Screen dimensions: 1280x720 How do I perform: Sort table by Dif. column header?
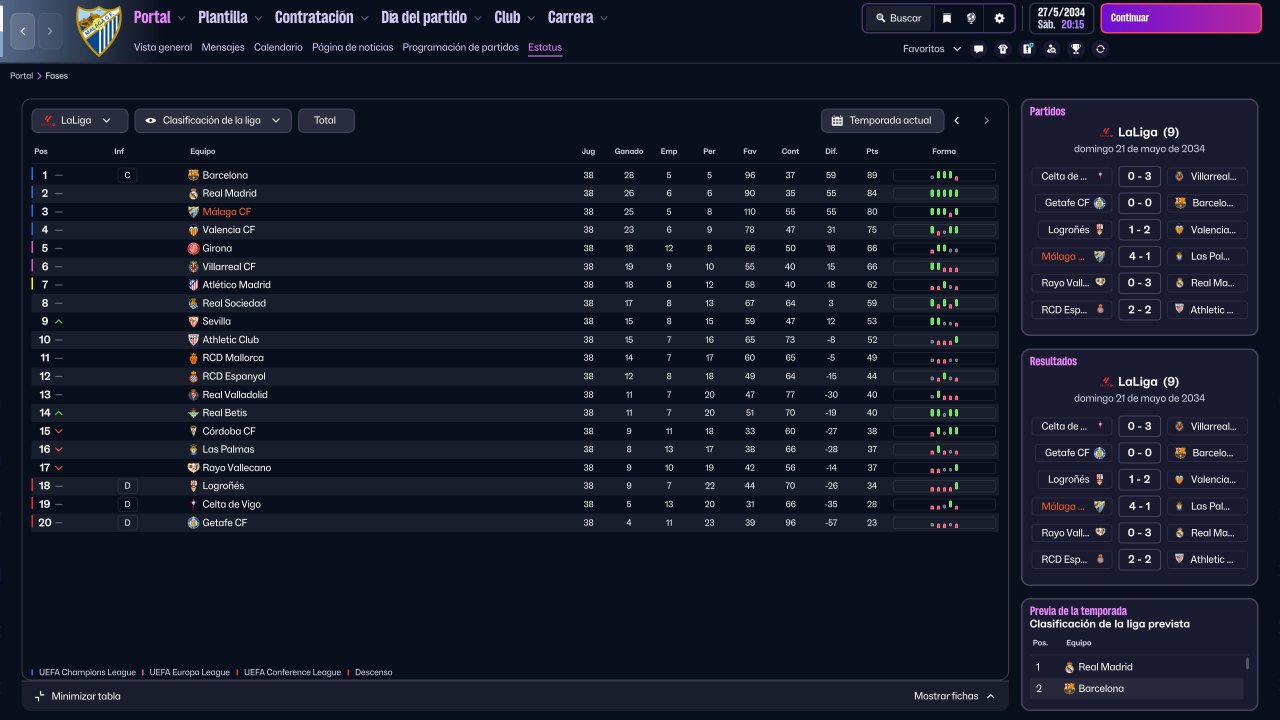831,152
